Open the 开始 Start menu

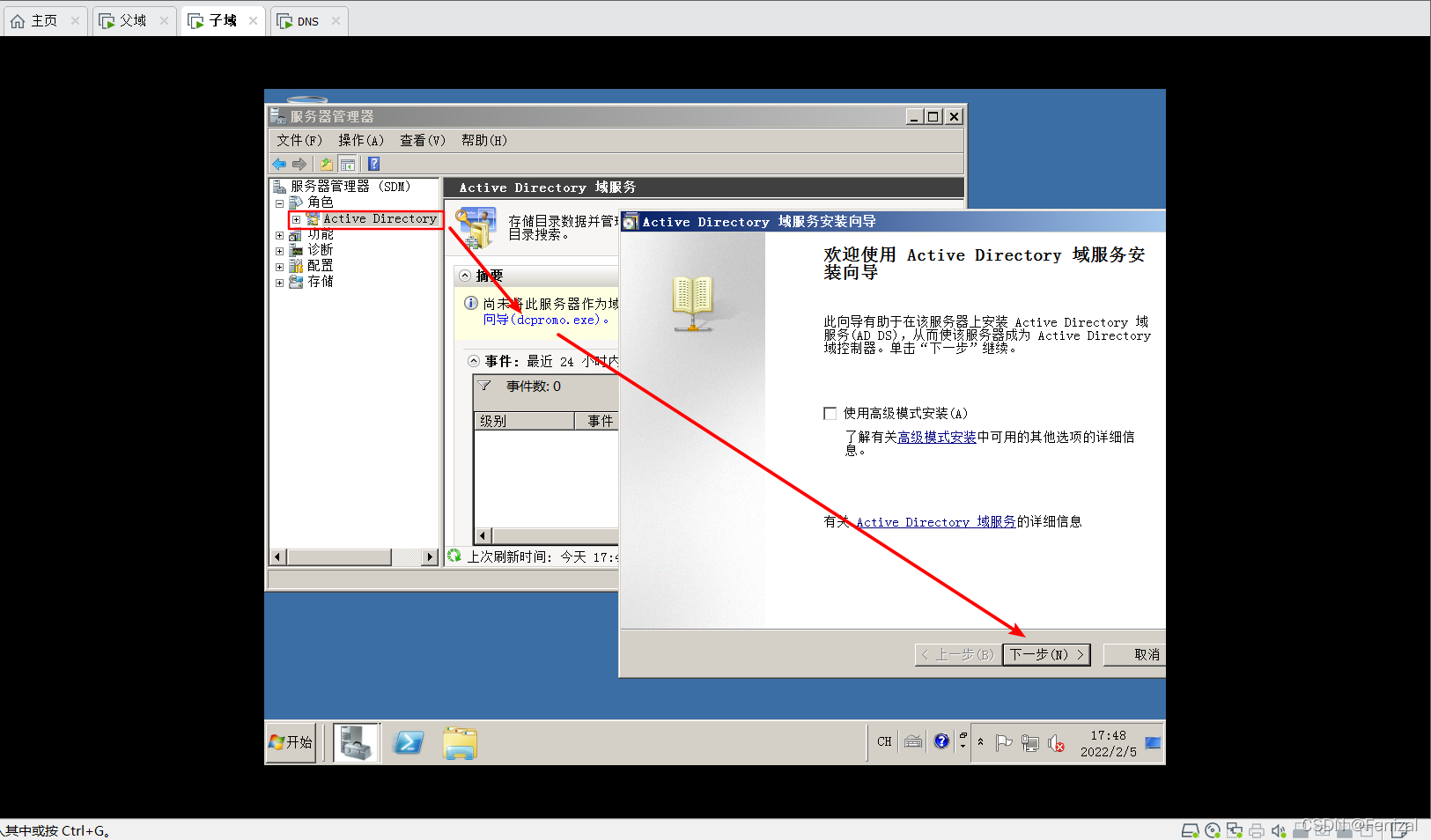[x=291, y=742]
